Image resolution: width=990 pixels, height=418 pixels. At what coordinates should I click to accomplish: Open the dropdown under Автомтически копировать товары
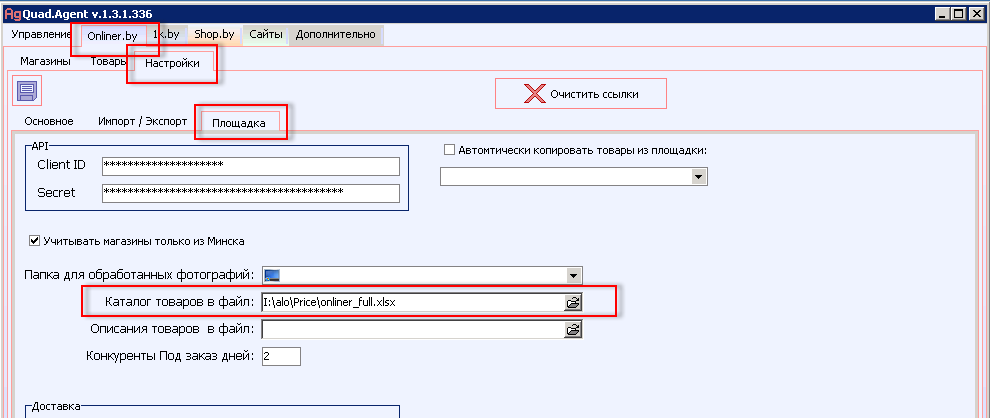click(x=698, y=177)
